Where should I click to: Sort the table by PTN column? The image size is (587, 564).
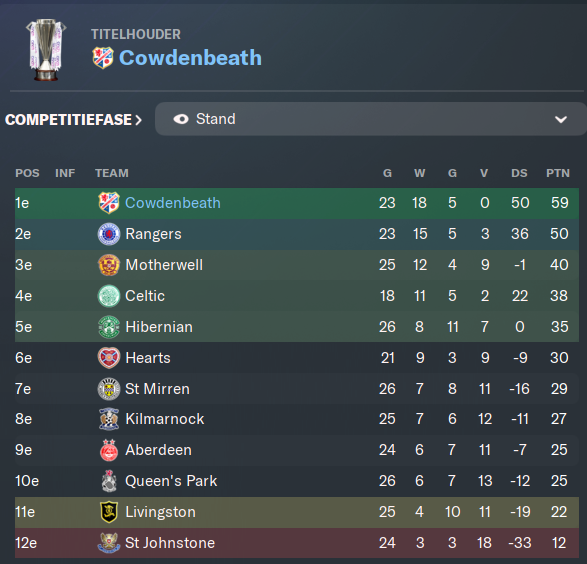click(x=558, y=173)
